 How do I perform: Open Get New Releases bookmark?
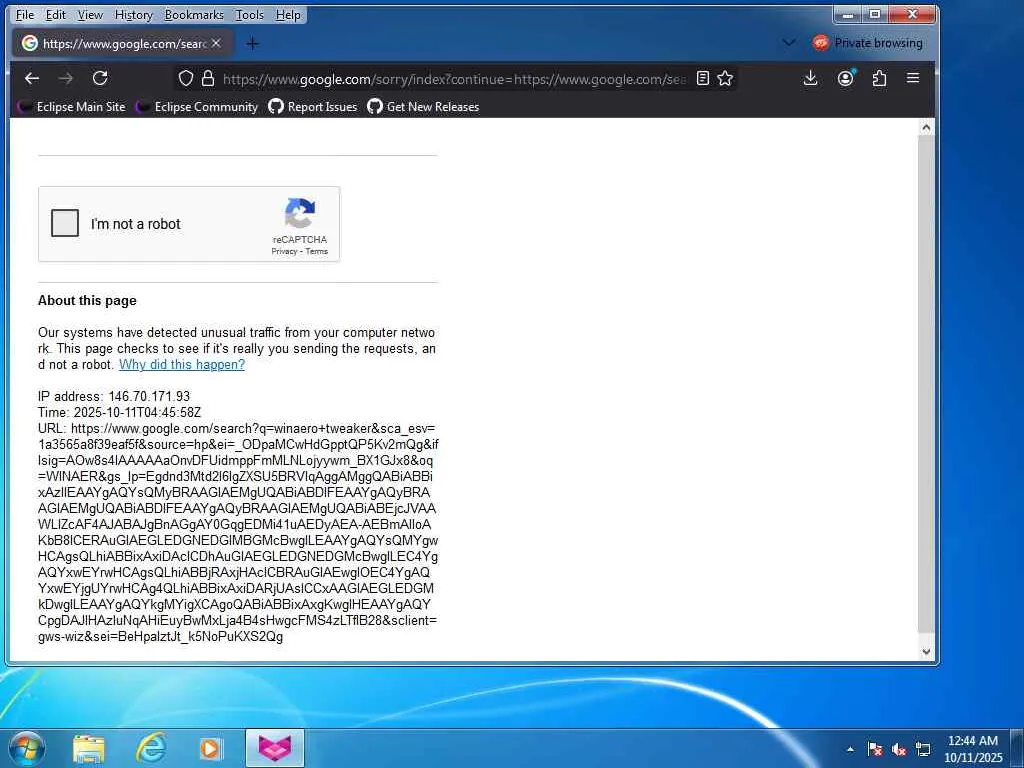(x=423, y=106)
